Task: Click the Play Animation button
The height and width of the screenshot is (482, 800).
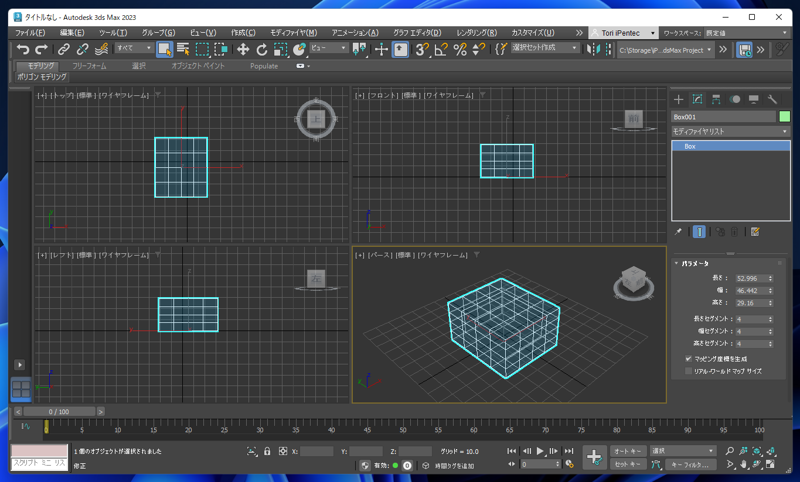Action: coord(540,451)
